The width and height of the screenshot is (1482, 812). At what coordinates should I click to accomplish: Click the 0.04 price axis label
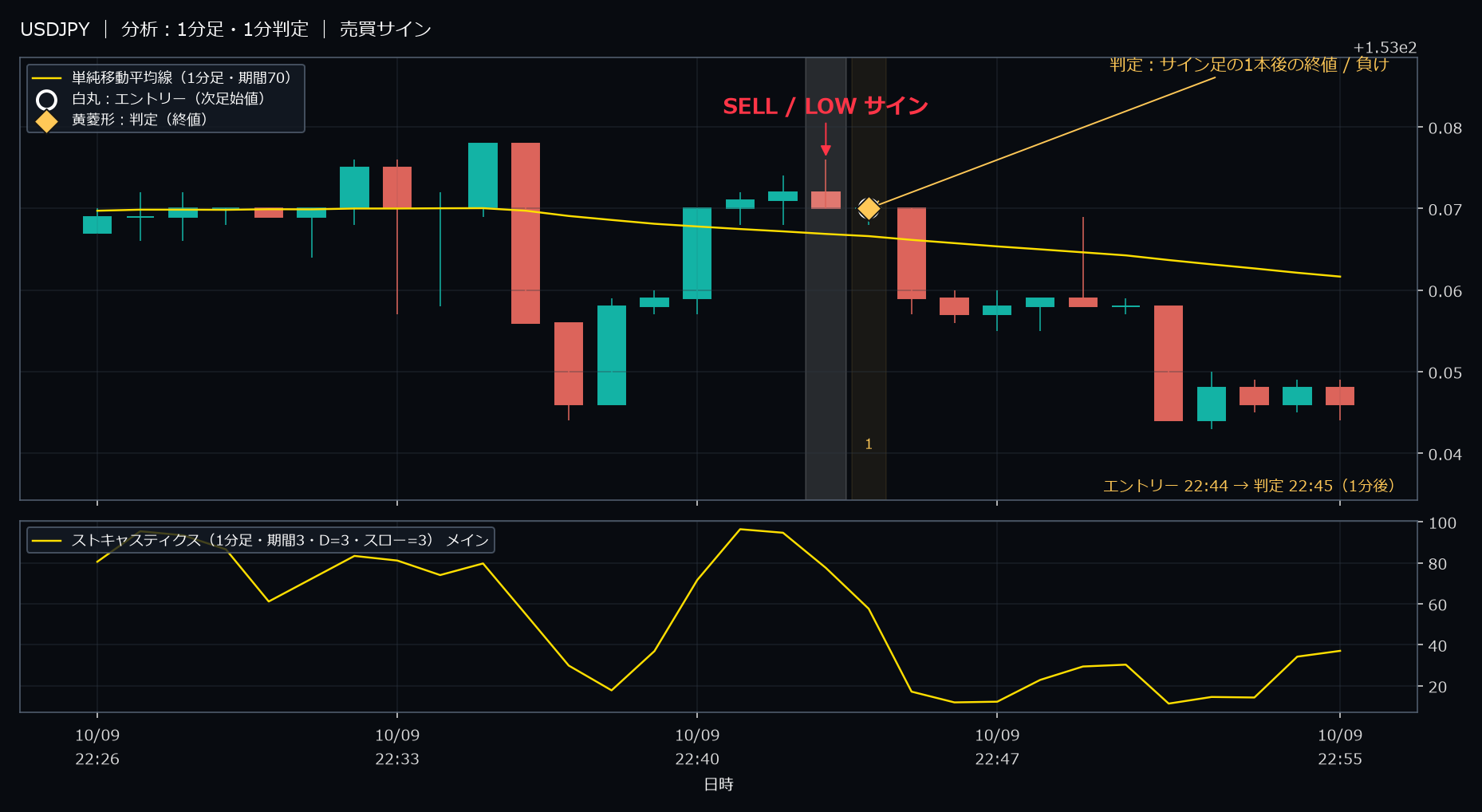tap(1445, 455)
